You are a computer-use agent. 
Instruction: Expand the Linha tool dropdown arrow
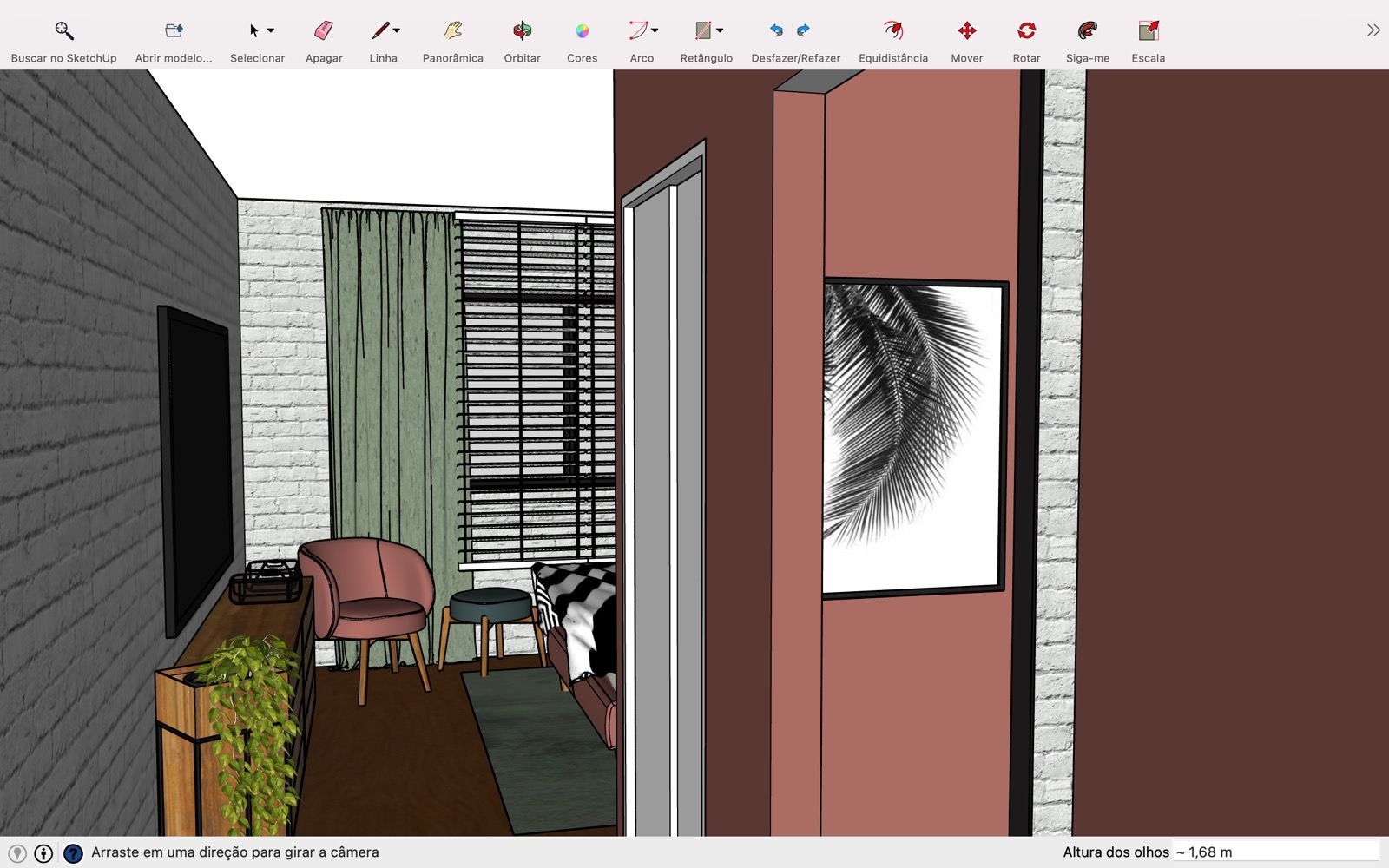[x=397, y=30]
